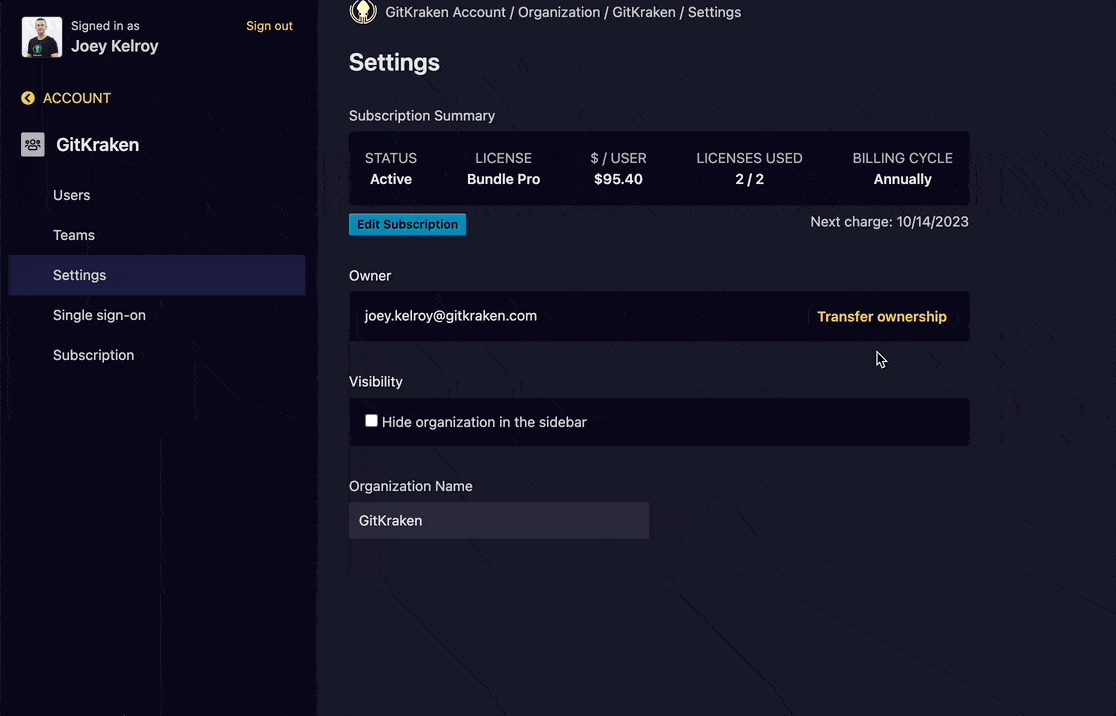Click the yellow back arrow beside ACCOUNT

click(28, 98)
